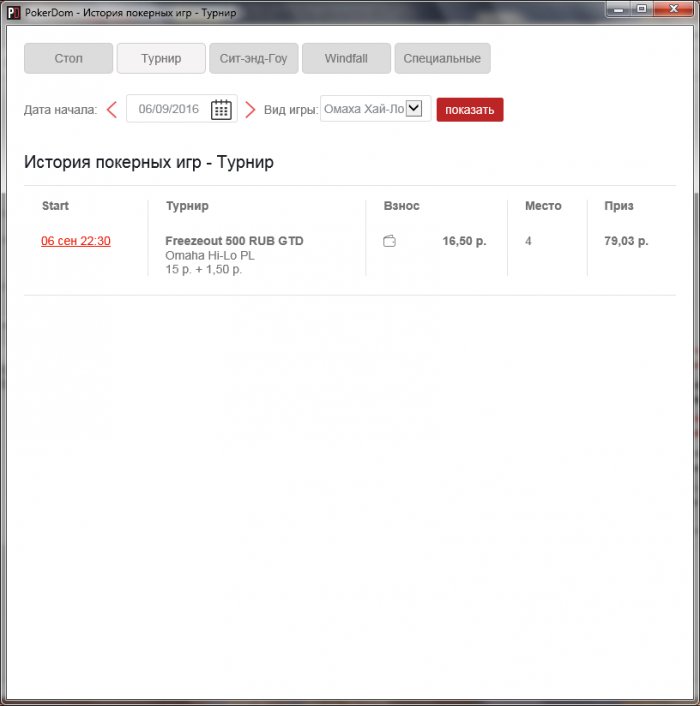Click the 15 р. + 1,50 р. buy-in text
This screenshot has width=700, height=706.
click(x=203, y=269)
